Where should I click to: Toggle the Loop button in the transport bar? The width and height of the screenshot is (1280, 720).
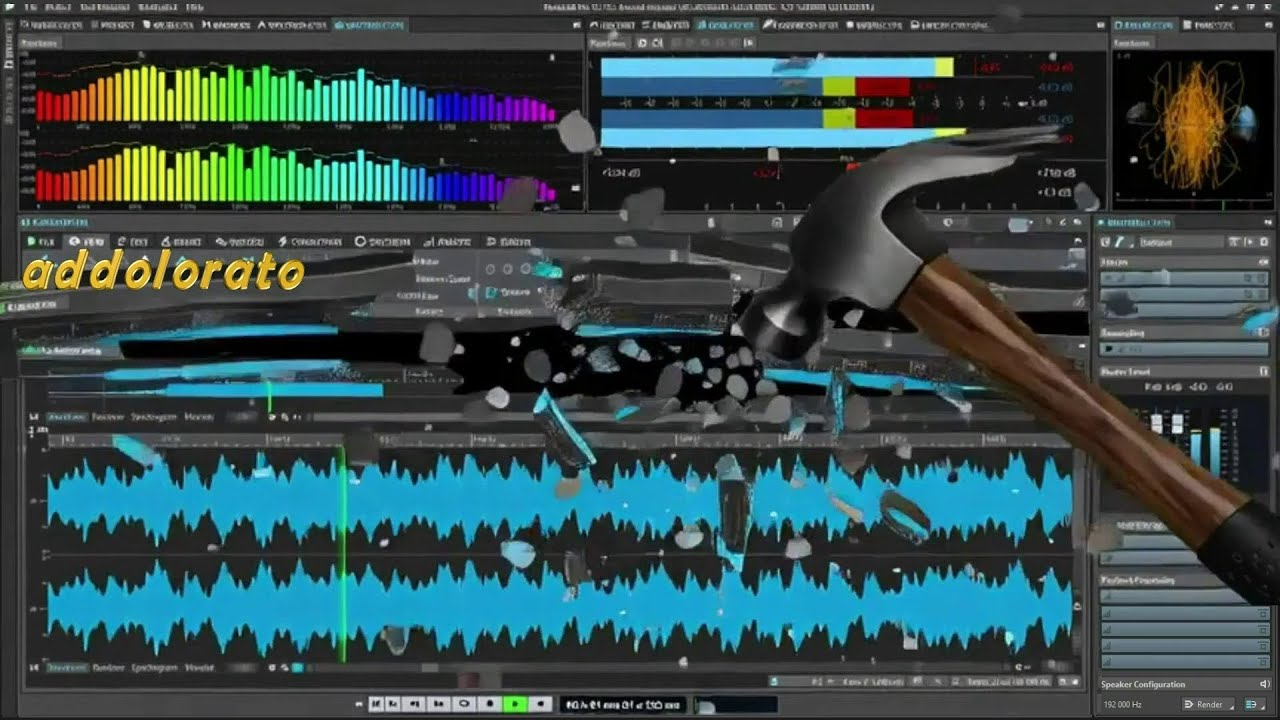click(x=465, y=705)
